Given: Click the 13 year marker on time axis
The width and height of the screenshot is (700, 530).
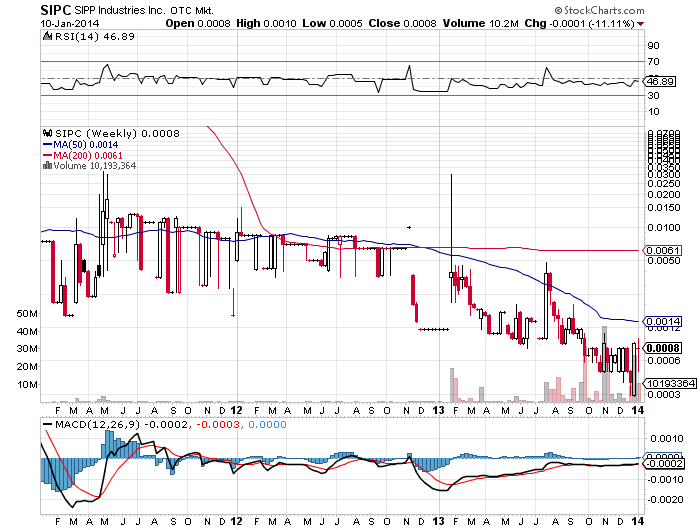Looking at the screenshot, I should pos(441,408).
